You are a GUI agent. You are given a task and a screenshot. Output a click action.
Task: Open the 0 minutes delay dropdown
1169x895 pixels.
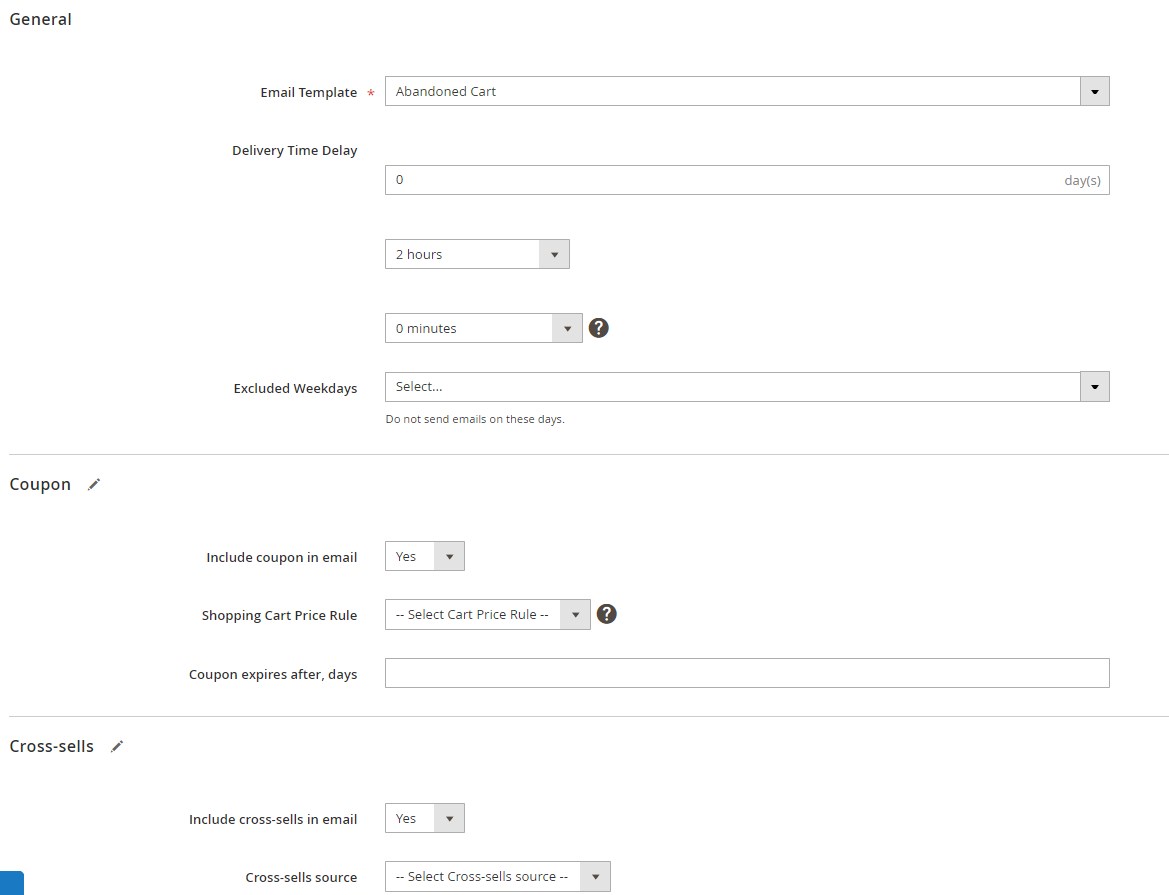(x=482, y=328)
